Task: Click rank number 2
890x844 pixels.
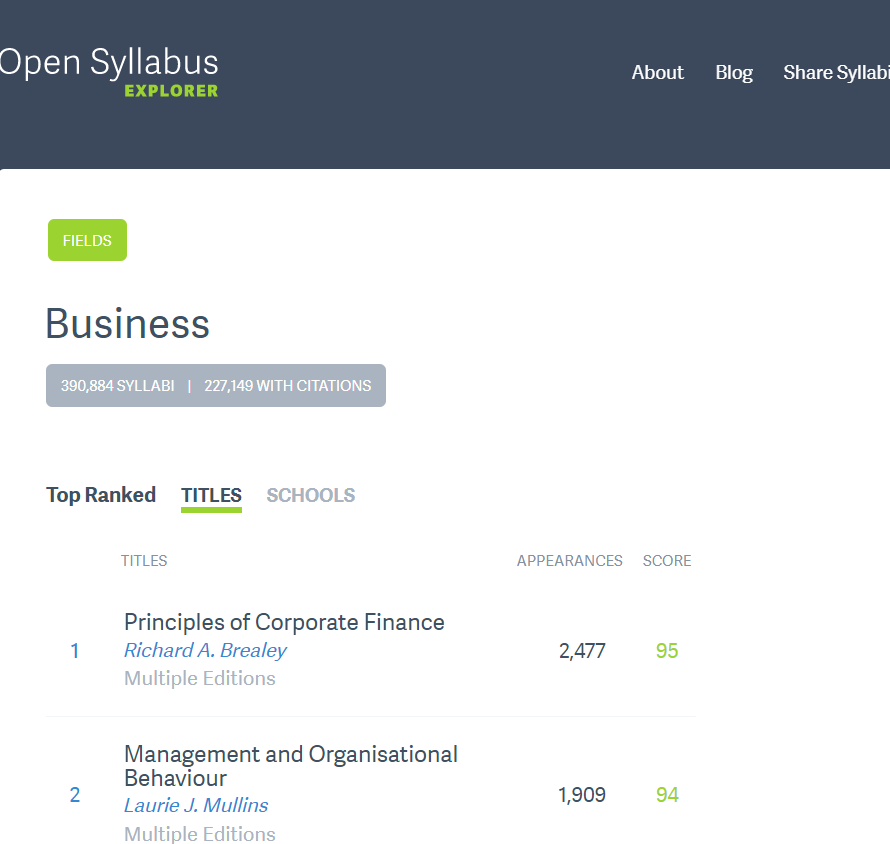Action: (74, 795)
